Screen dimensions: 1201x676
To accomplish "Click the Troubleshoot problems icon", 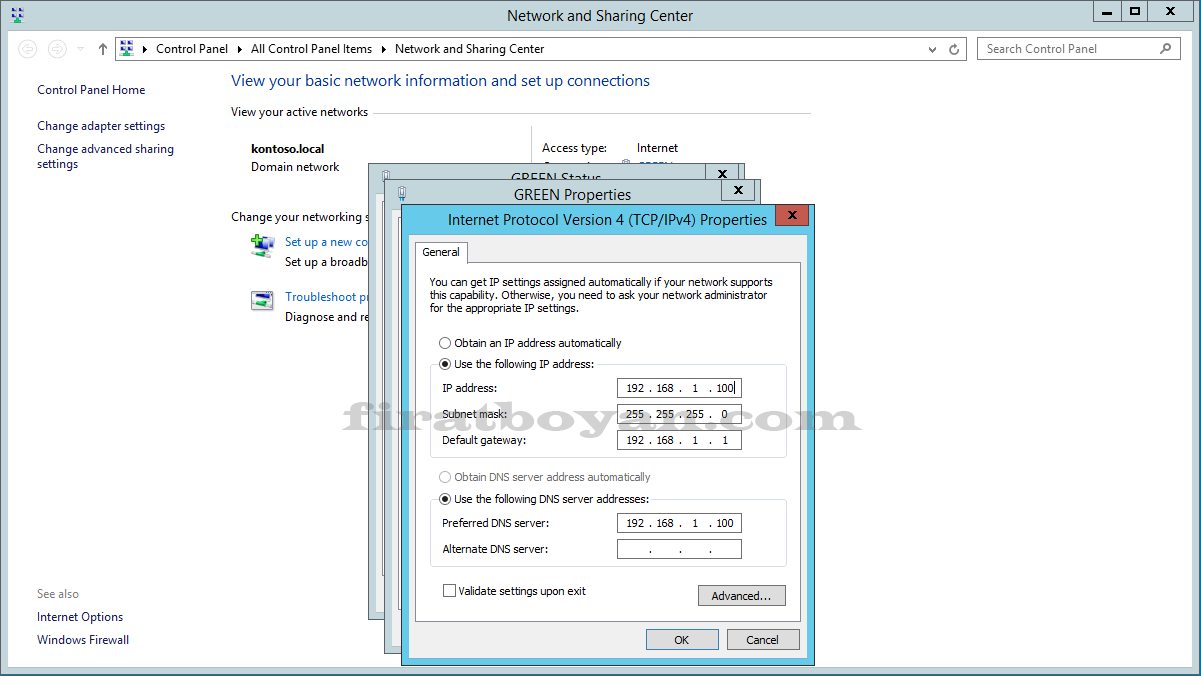I will (x=262, y=301).
